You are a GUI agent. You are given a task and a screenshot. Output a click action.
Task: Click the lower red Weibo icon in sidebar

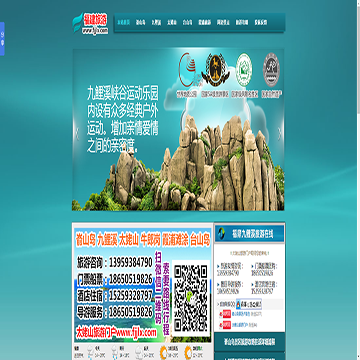tap(225, 325)
